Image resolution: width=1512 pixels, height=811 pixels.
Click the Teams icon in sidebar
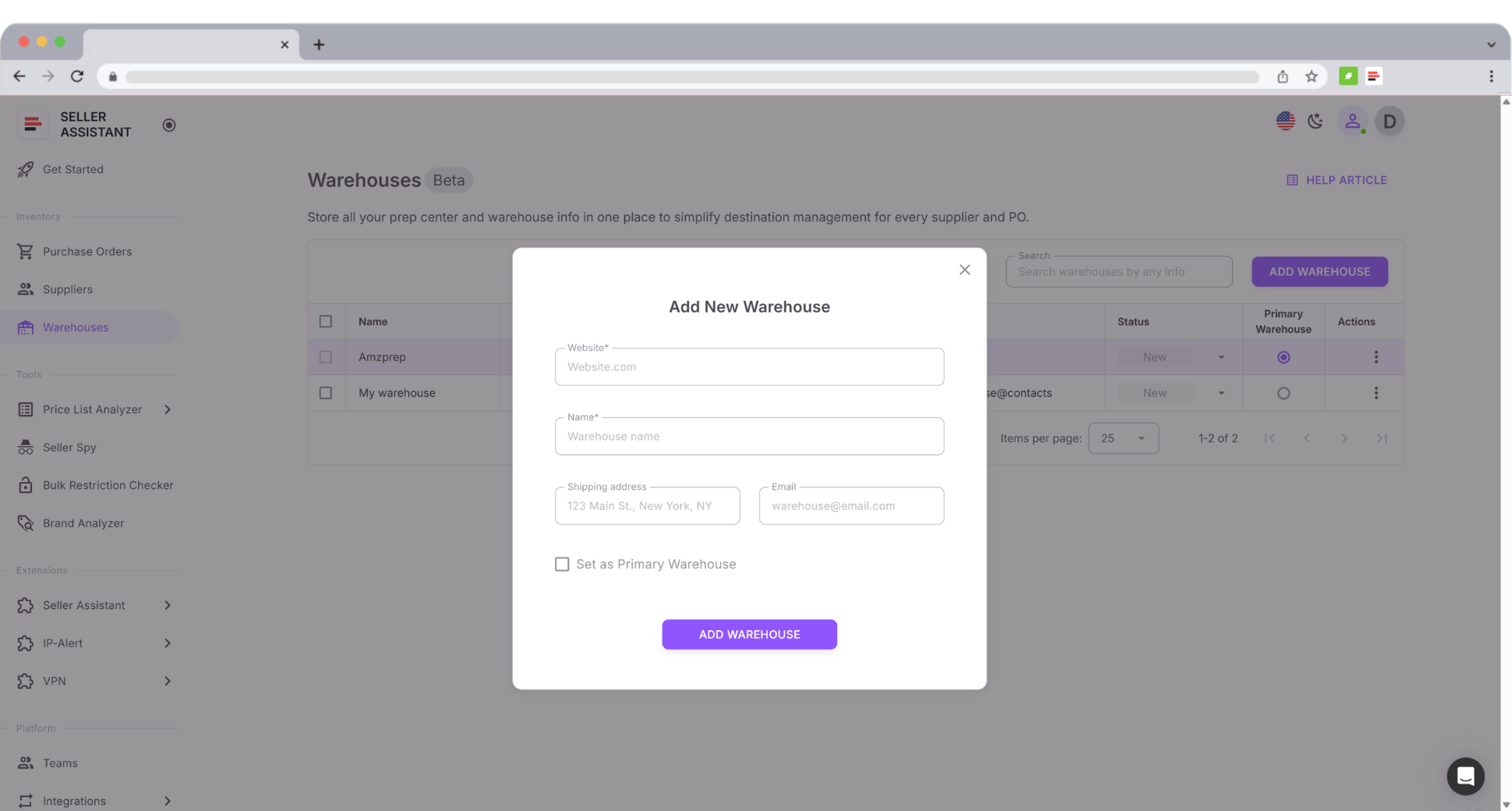(26, 763)
